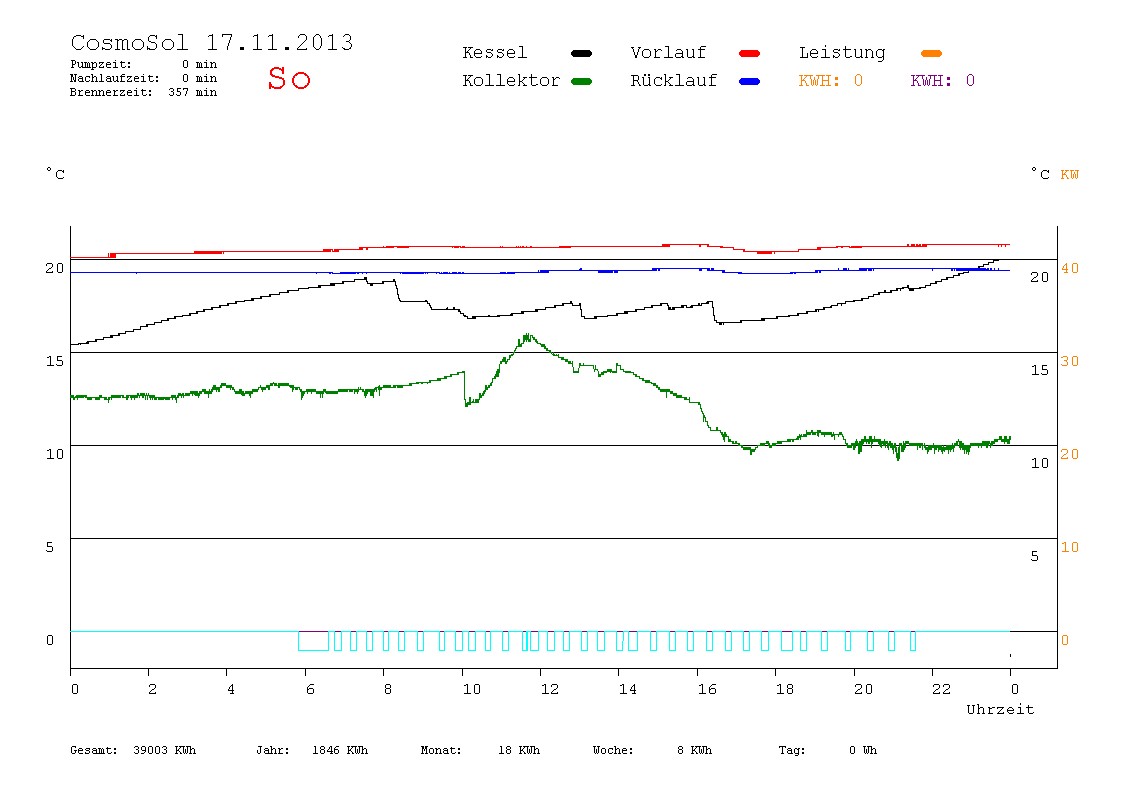Viewport: 1148px width, 812px height.
Task: Click the Uhrzeit axis label
Action: 1000,709
